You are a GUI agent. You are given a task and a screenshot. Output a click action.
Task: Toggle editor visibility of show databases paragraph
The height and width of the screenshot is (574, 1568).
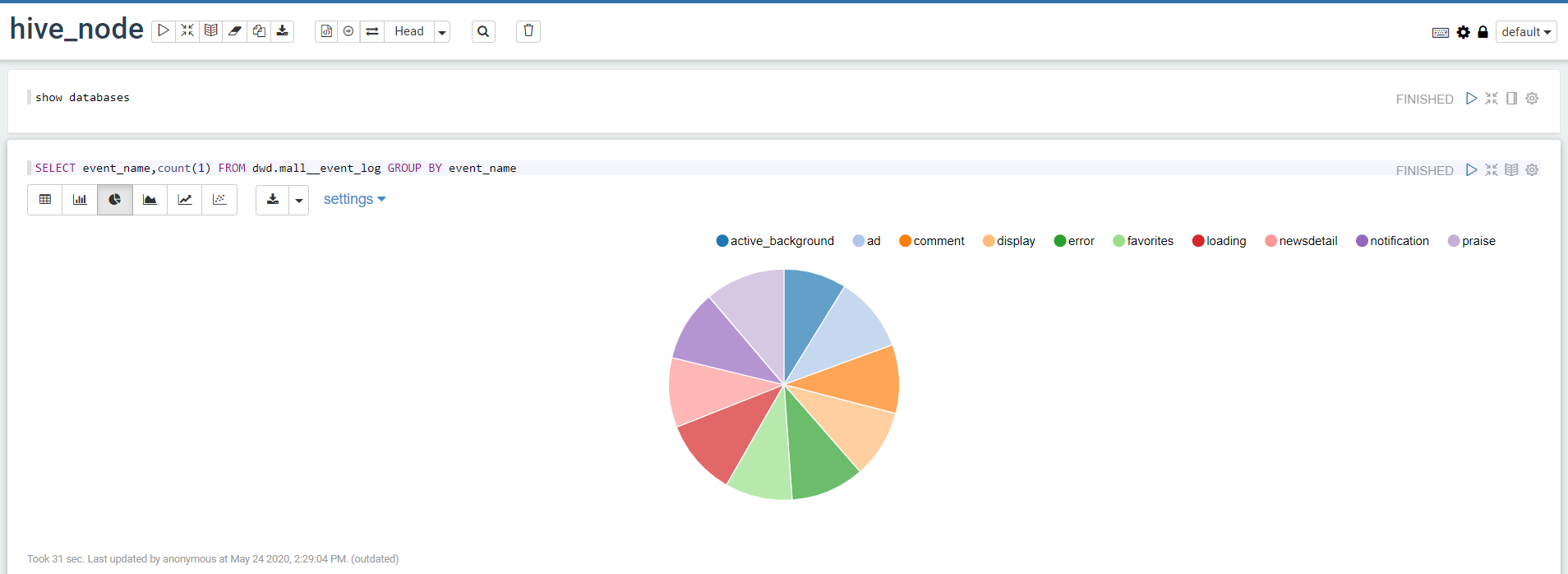click(x=1492, y=99)
